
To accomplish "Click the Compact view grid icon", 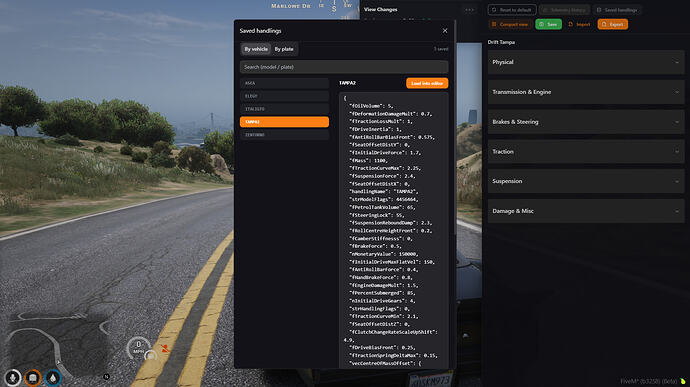I will pos(494,24).
